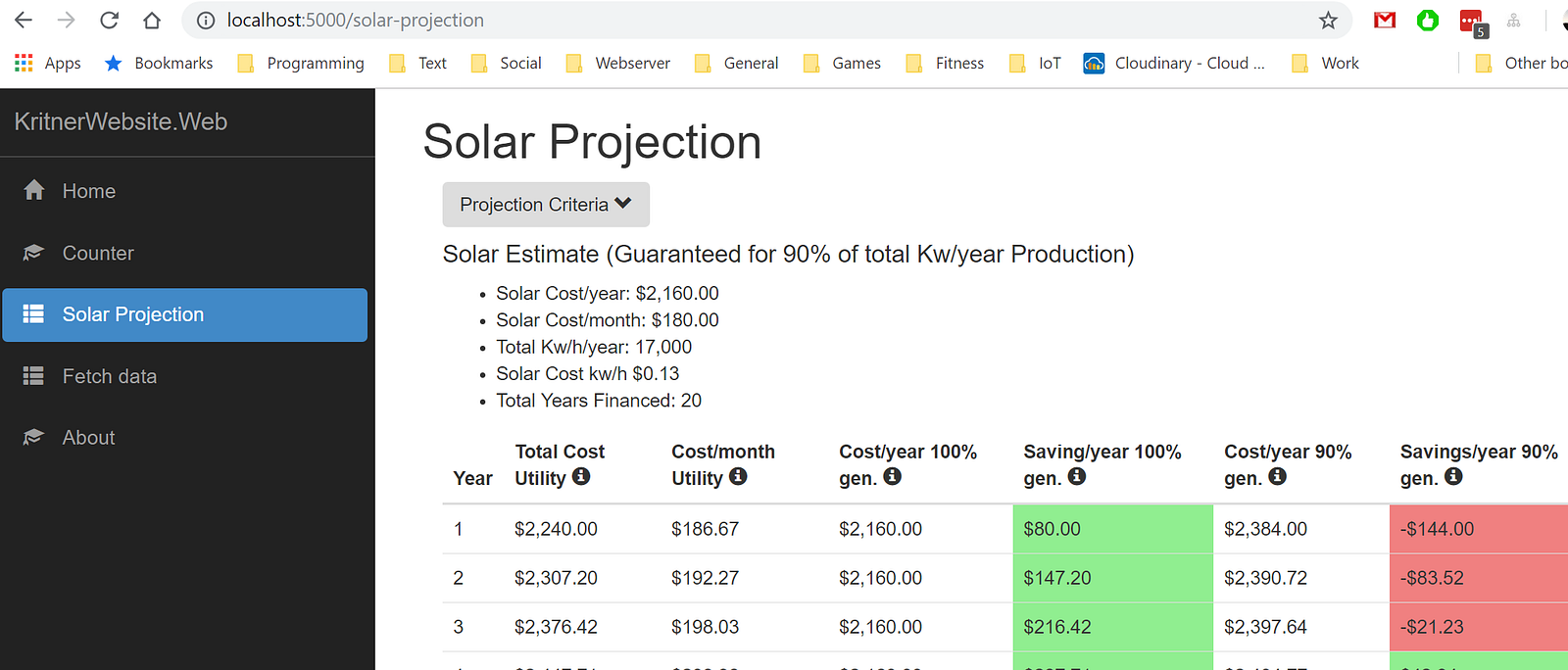Navigate to Home in the sidebar
The width and height of the screenshot is (1568, 670).
[x=88, y=191]
